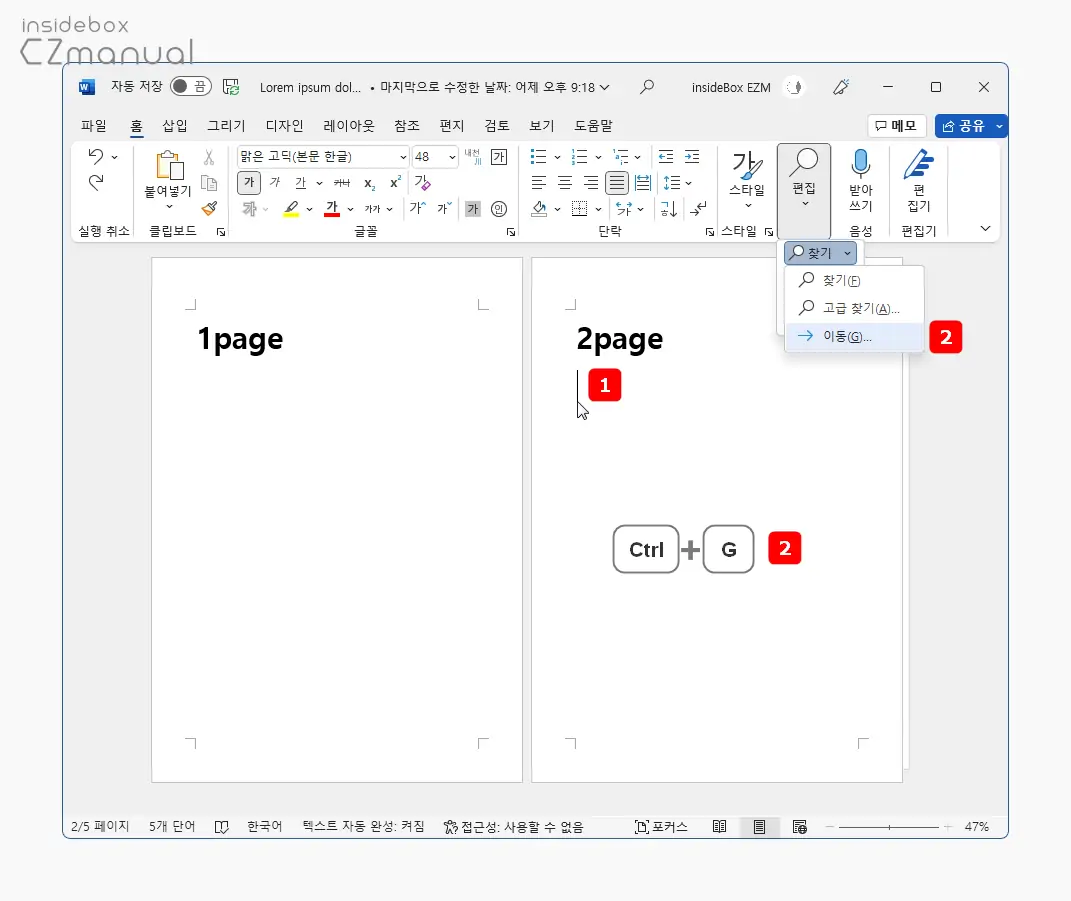Screen dimensions: 1071x901
Task: Switch to 레이아웃 tab
Action: pos(348,126)
